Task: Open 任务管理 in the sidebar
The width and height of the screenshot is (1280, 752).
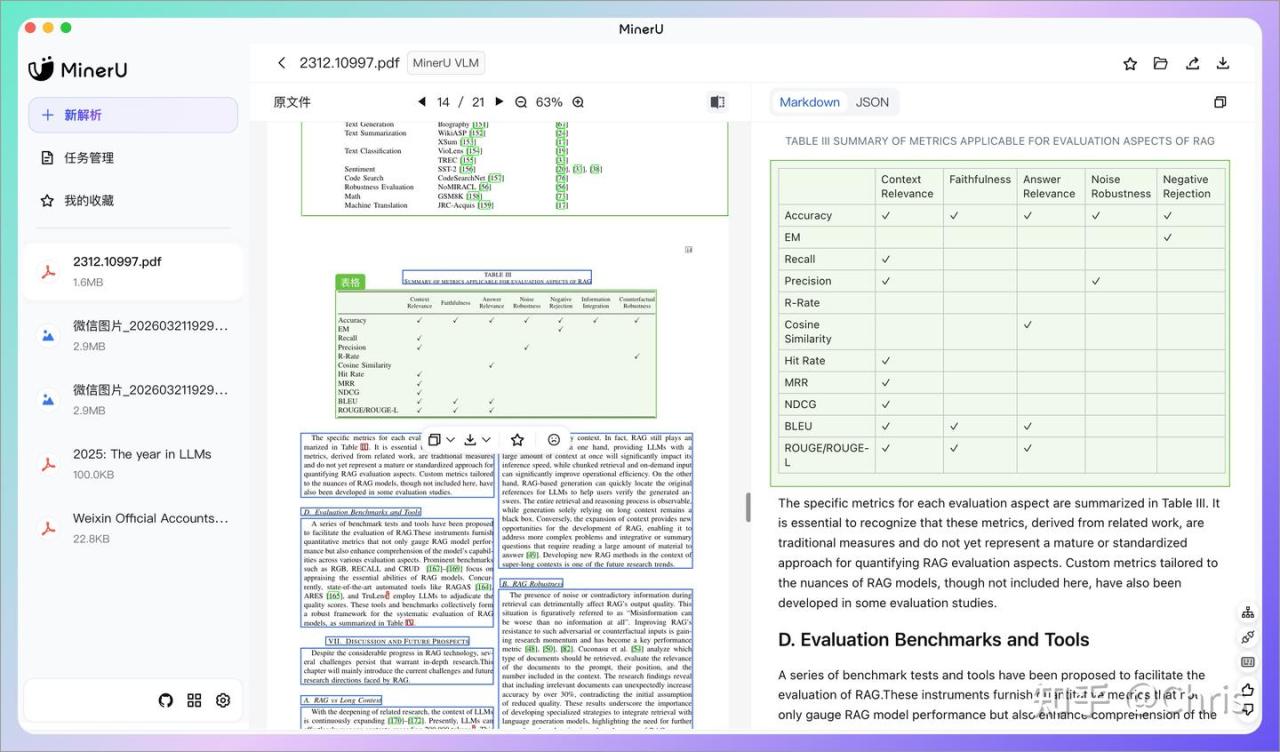Action: coord(88,158)
